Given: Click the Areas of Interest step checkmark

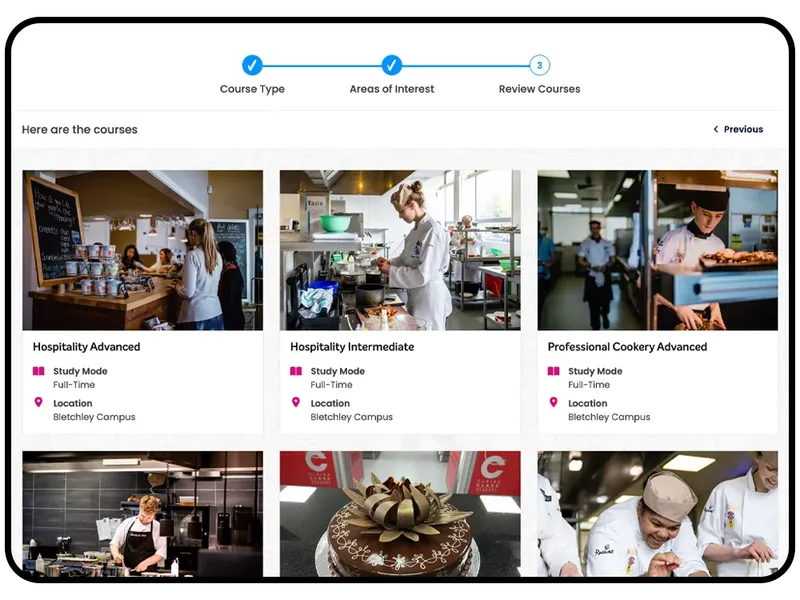Looking at the screenshot, I should pos(392,65).
